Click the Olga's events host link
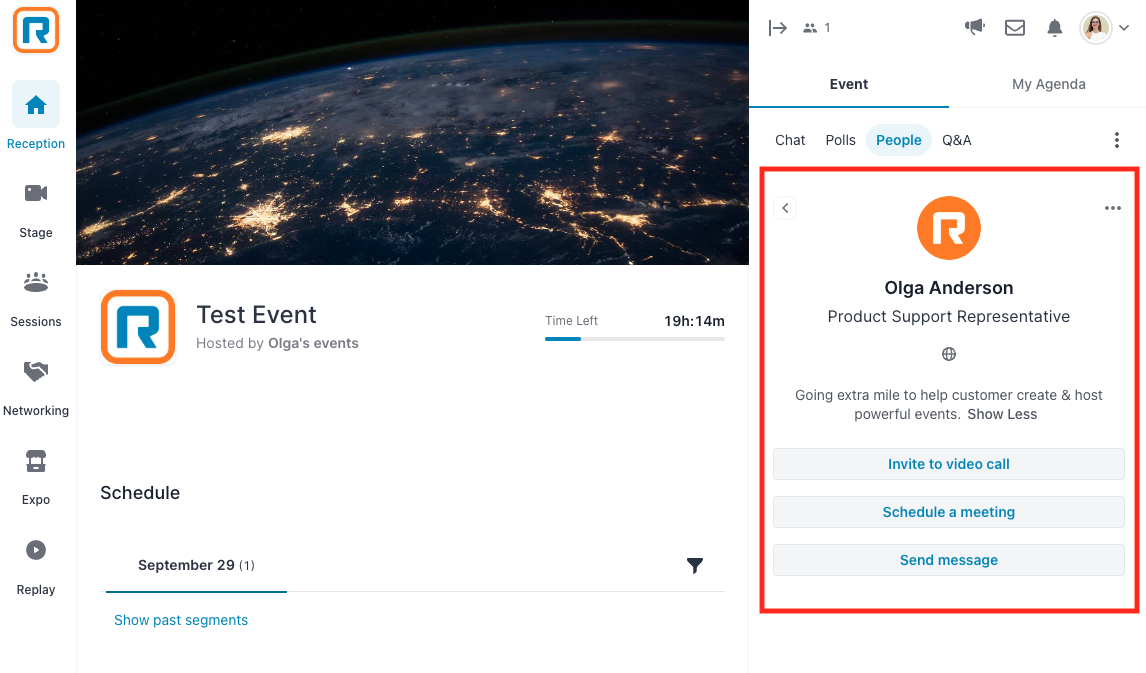Viewport: 1146px width, 673px height. click(314, 343)
